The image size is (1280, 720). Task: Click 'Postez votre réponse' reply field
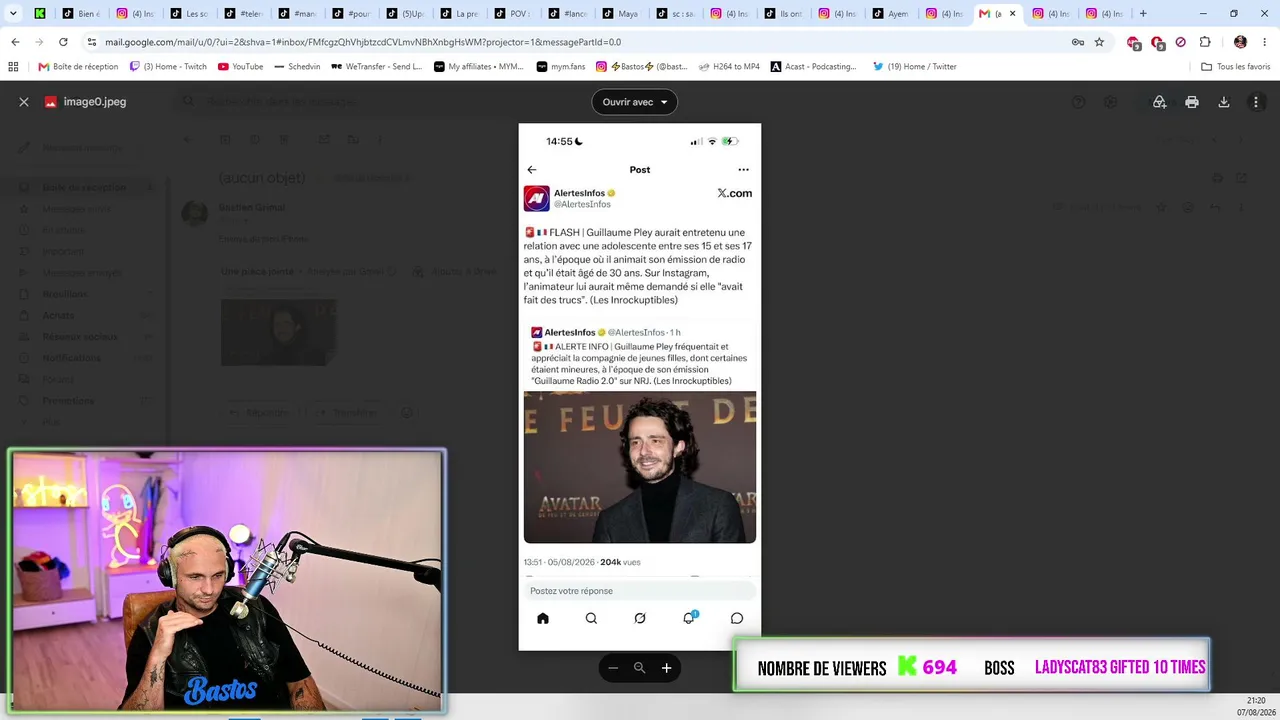[640, 591]
